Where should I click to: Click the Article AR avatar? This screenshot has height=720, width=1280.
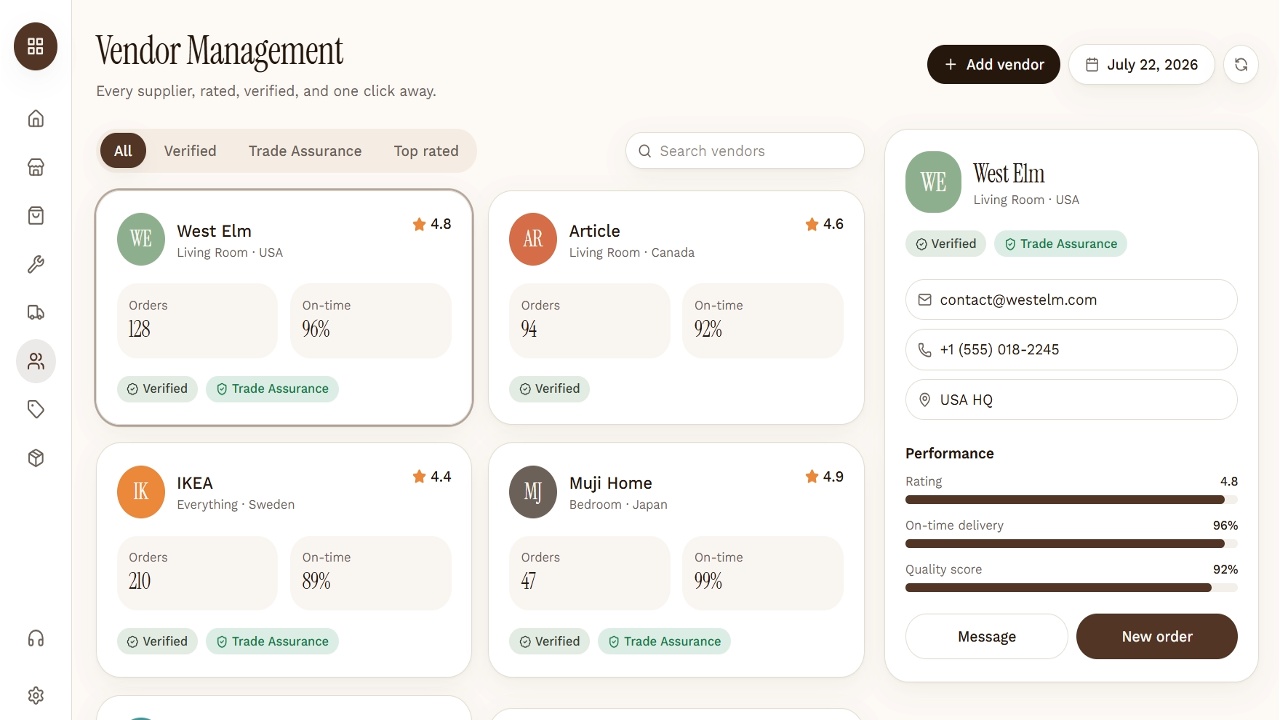pyautogui.click(x=533, y=239)
